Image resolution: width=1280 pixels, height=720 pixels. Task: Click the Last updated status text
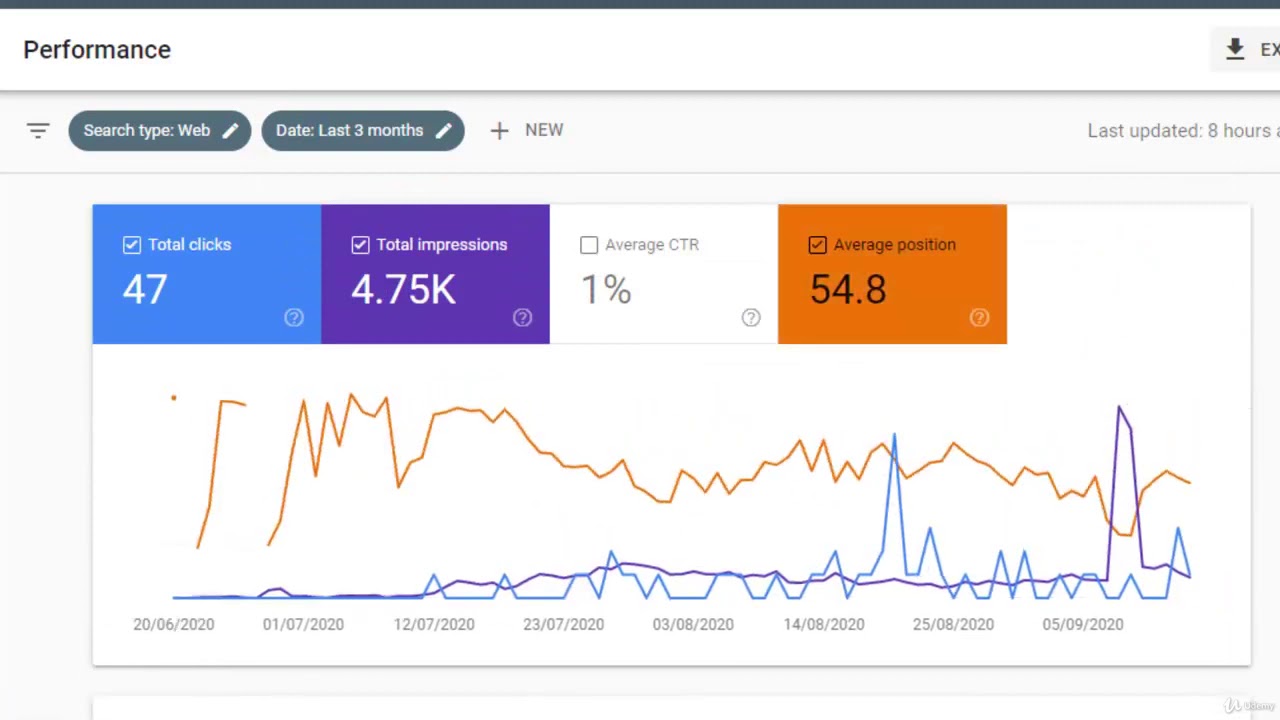click(1183, 131)
